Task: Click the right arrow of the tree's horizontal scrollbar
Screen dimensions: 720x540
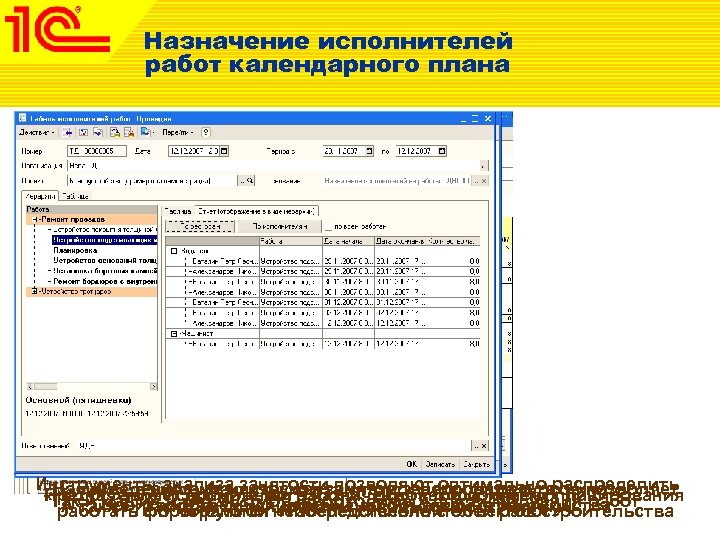Action: [x=154, y=387]
